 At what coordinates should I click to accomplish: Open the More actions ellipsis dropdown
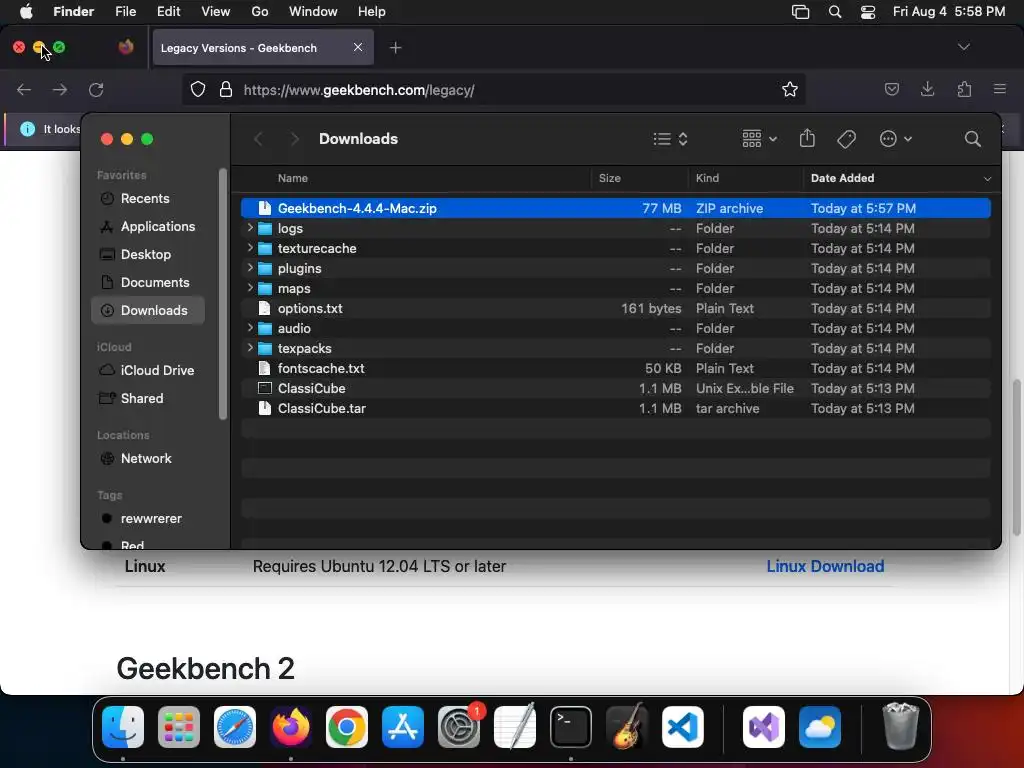pos(895,138)
